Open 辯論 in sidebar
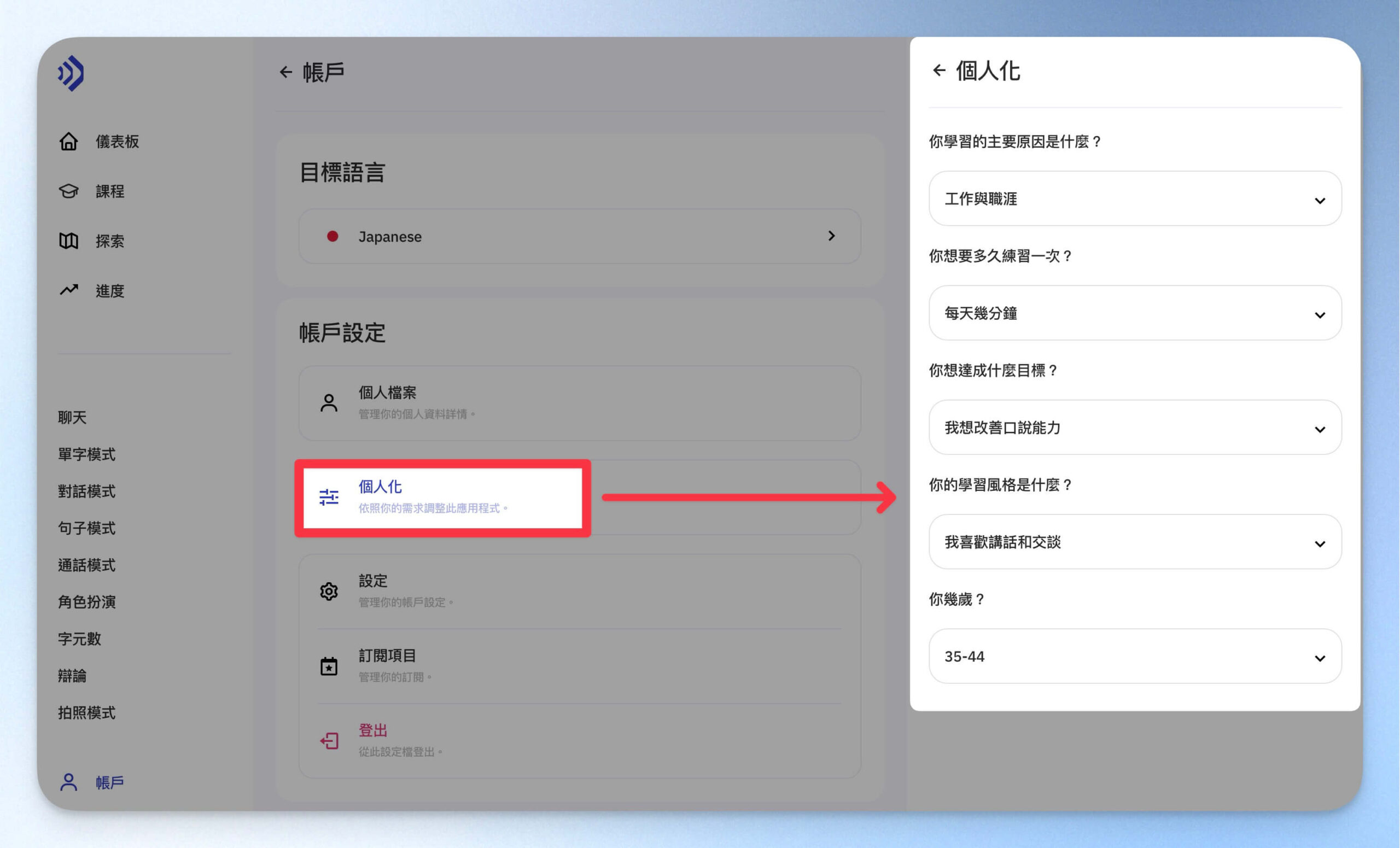This screenshot has width=1400, height=848. [72, 675]
